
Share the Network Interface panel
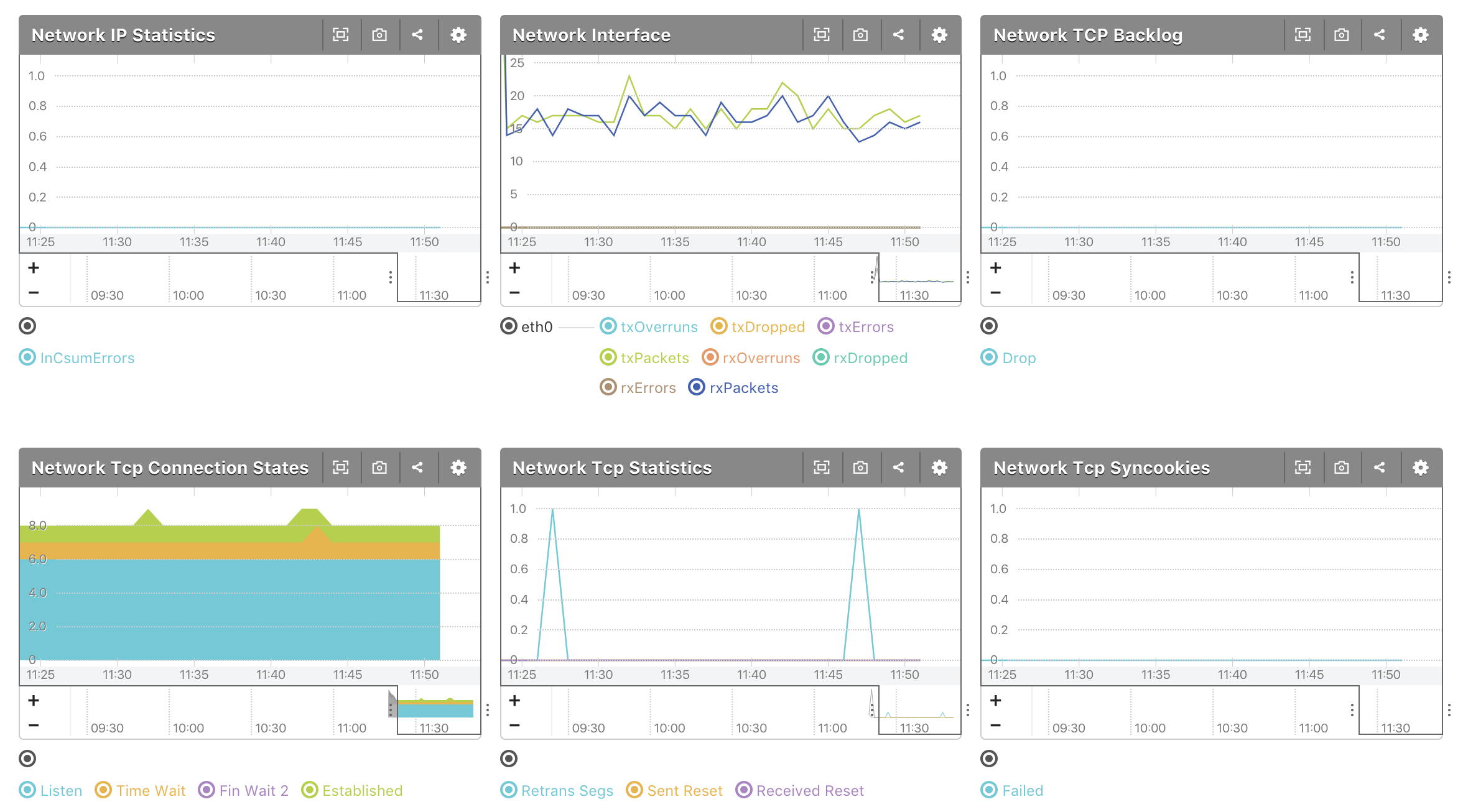(x=898, y=35)
